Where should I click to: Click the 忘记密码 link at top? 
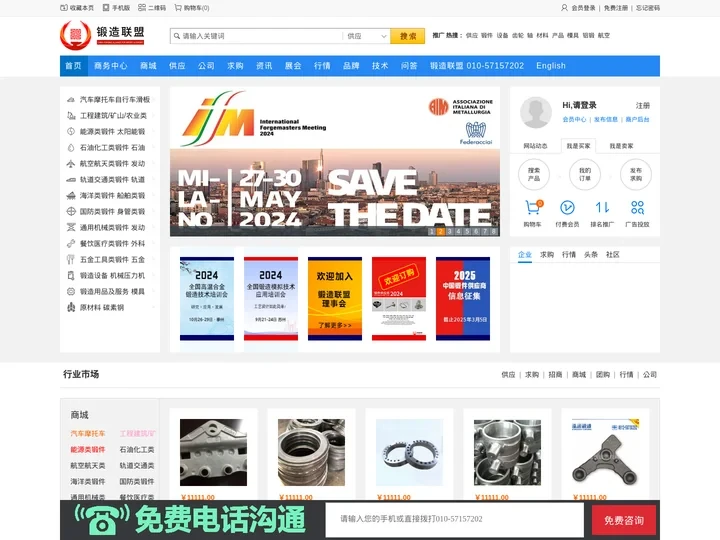(648, 8)
